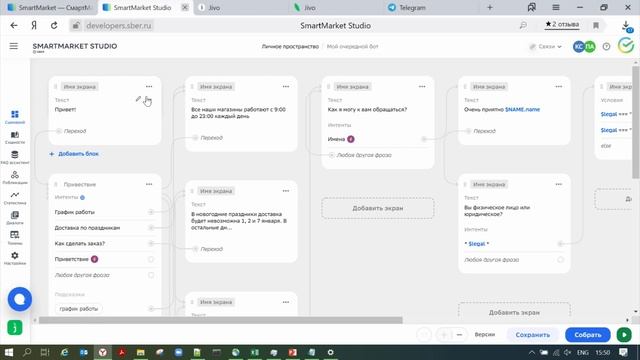Screen dimensions: 640x360
Task: Click the help question mark in header
Action: click(x=607, y=47)
